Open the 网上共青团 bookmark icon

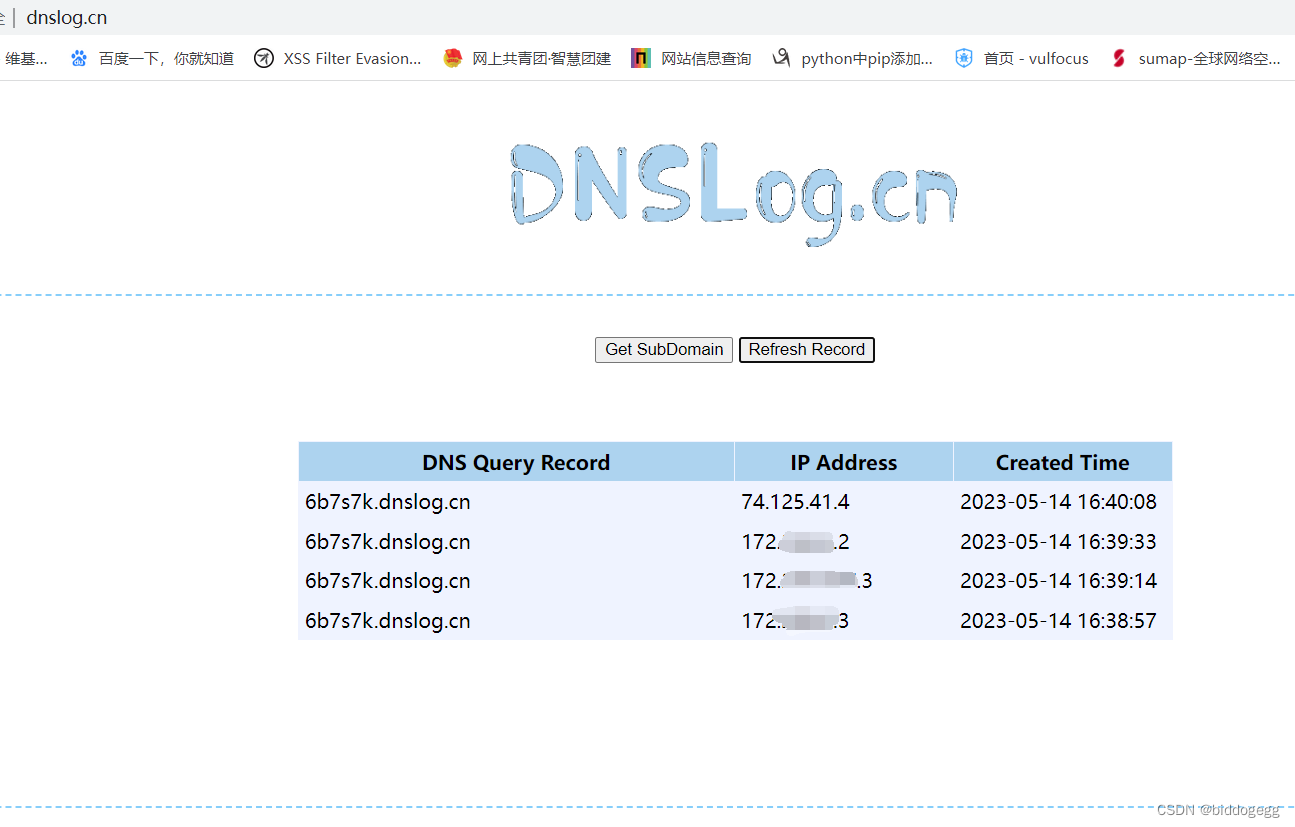[x=453, y=59]
